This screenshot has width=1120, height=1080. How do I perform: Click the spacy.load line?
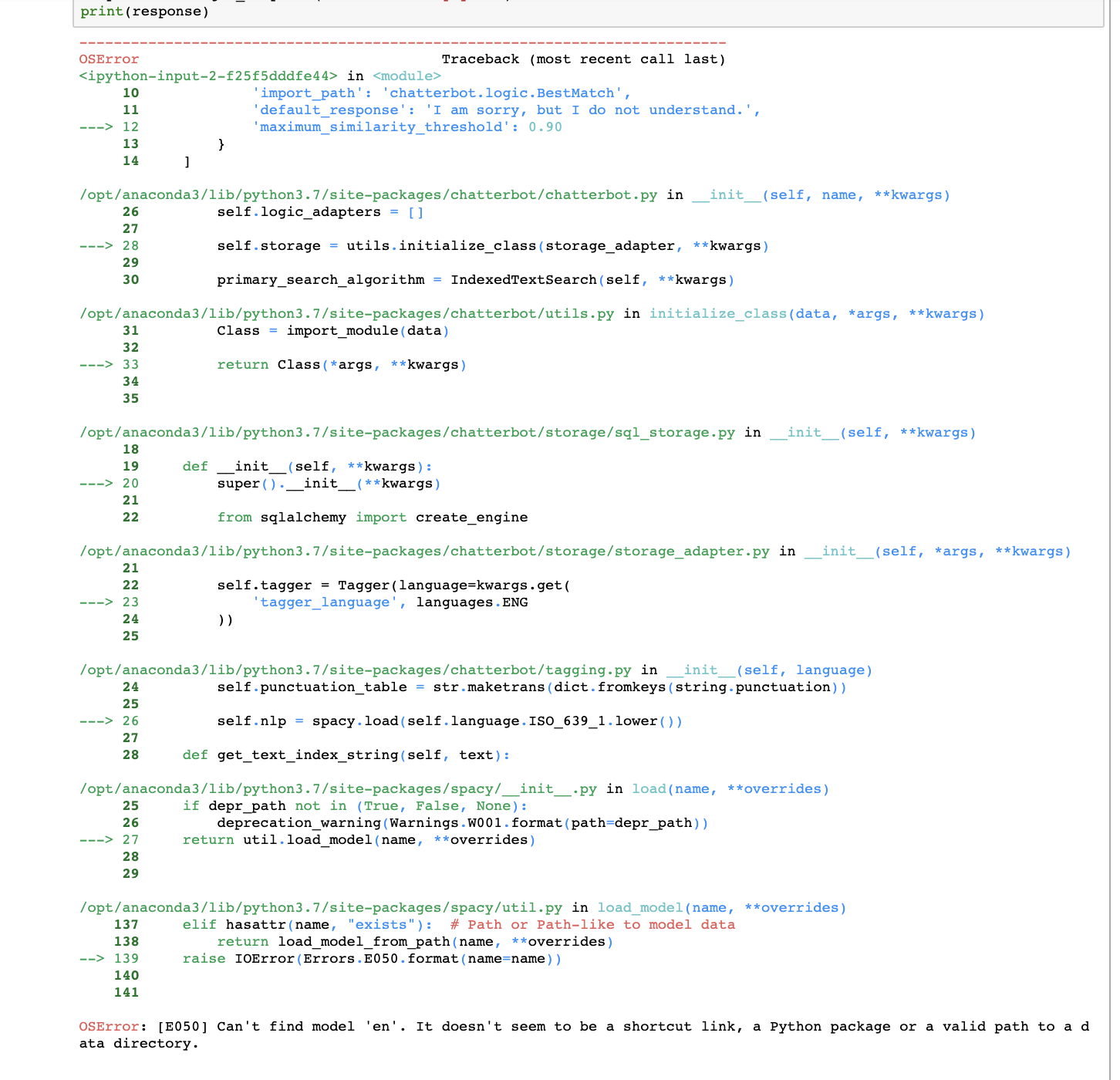tap(450, 721)
